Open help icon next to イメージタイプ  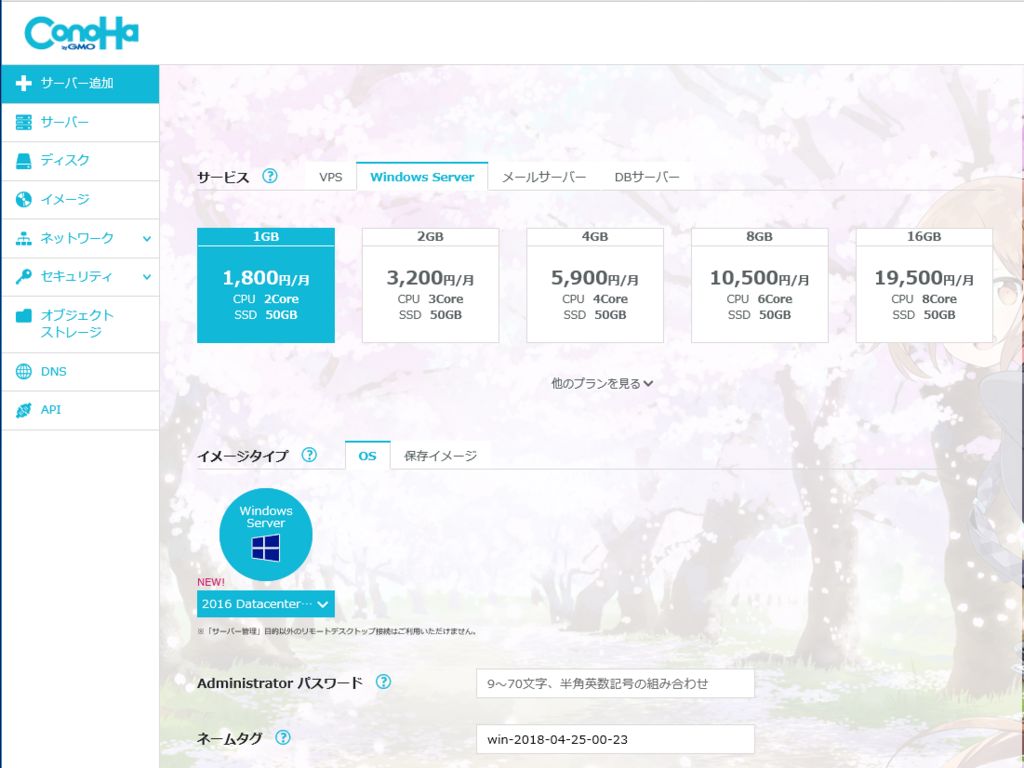click(x=309, y=455)
